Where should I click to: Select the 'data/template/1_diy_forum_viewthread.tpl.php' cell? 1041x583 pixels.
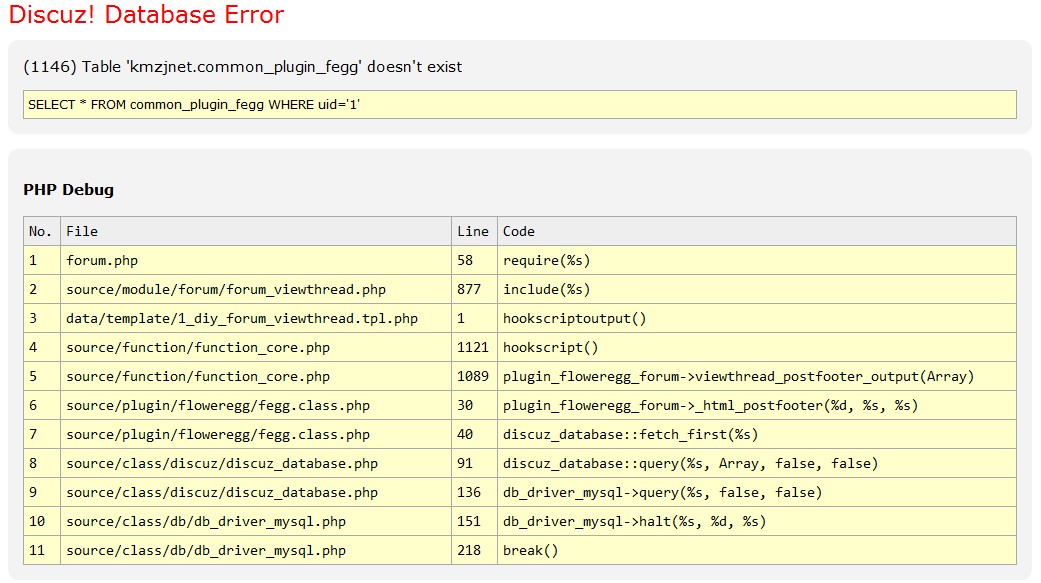tap(256, 319)
